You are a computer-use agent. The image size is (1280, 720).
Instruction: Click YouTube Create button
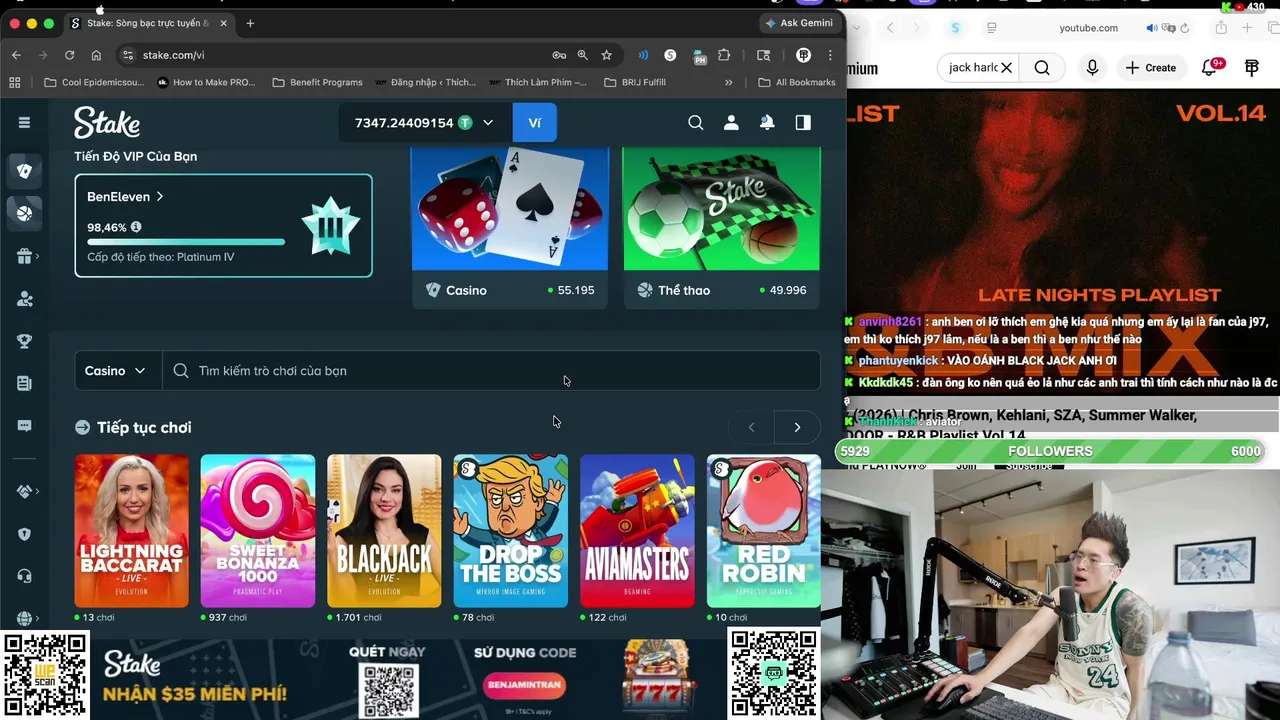click(x=1151, y=67)
